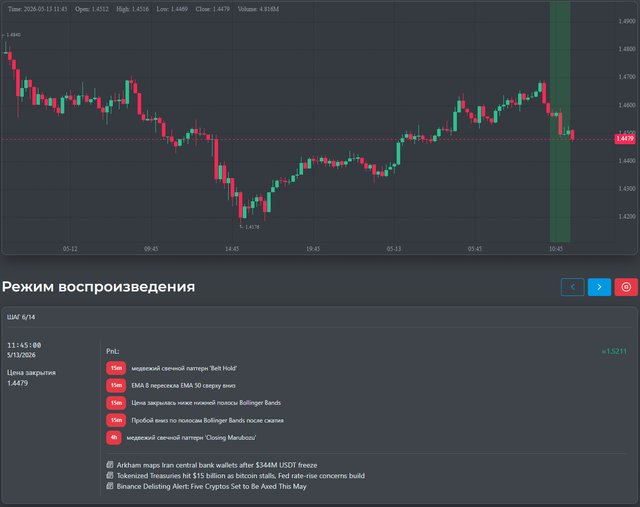Click news icon beside Binance Delisting headline
The image size is (640, 507).
[x=110, y=486]
